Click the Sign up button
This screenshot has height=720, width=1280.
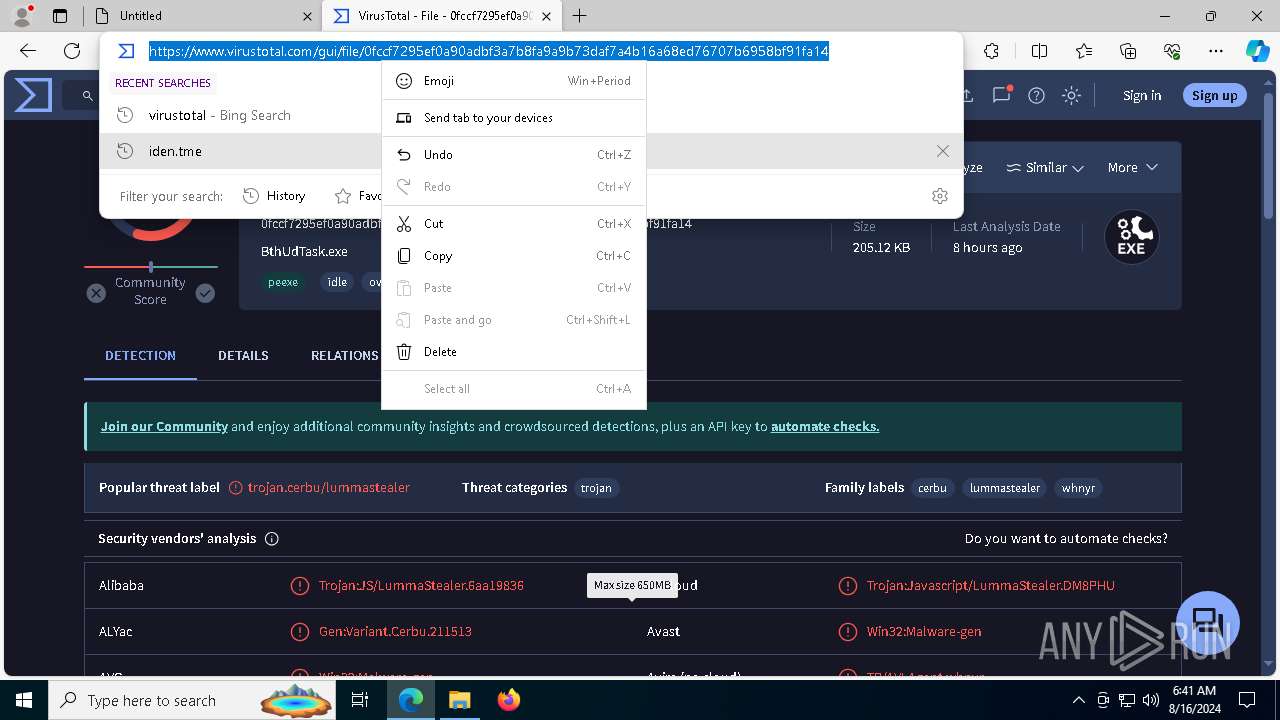coord(1215,95)
